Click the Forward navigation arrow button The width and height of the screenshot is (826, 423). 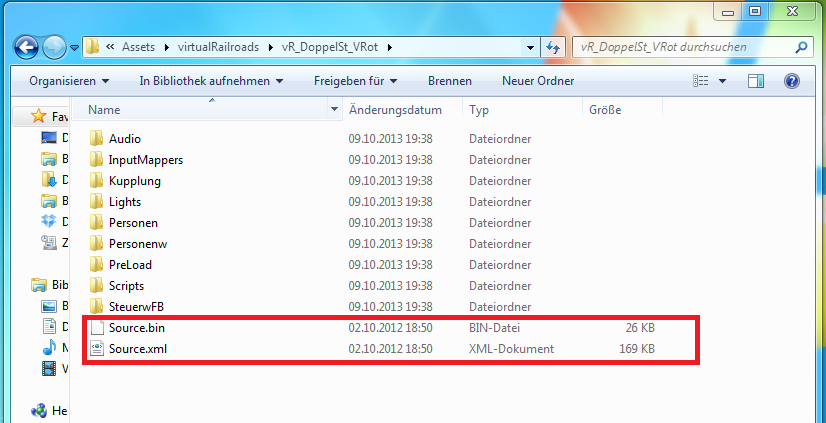[54, 48]
